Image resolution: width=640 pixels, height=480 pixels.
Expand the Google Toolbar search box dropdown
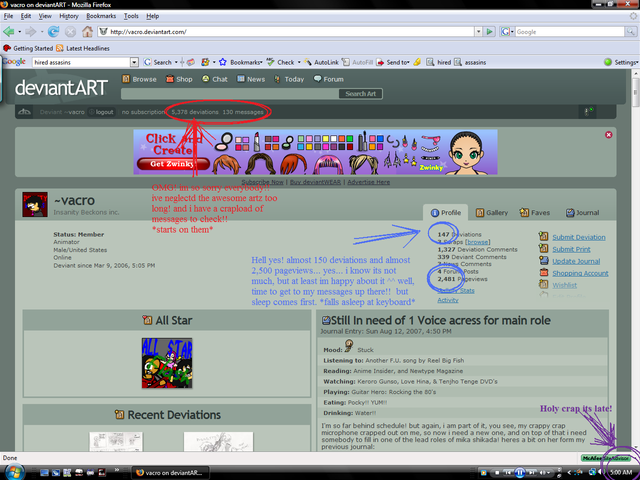click(x=134, y=62)
